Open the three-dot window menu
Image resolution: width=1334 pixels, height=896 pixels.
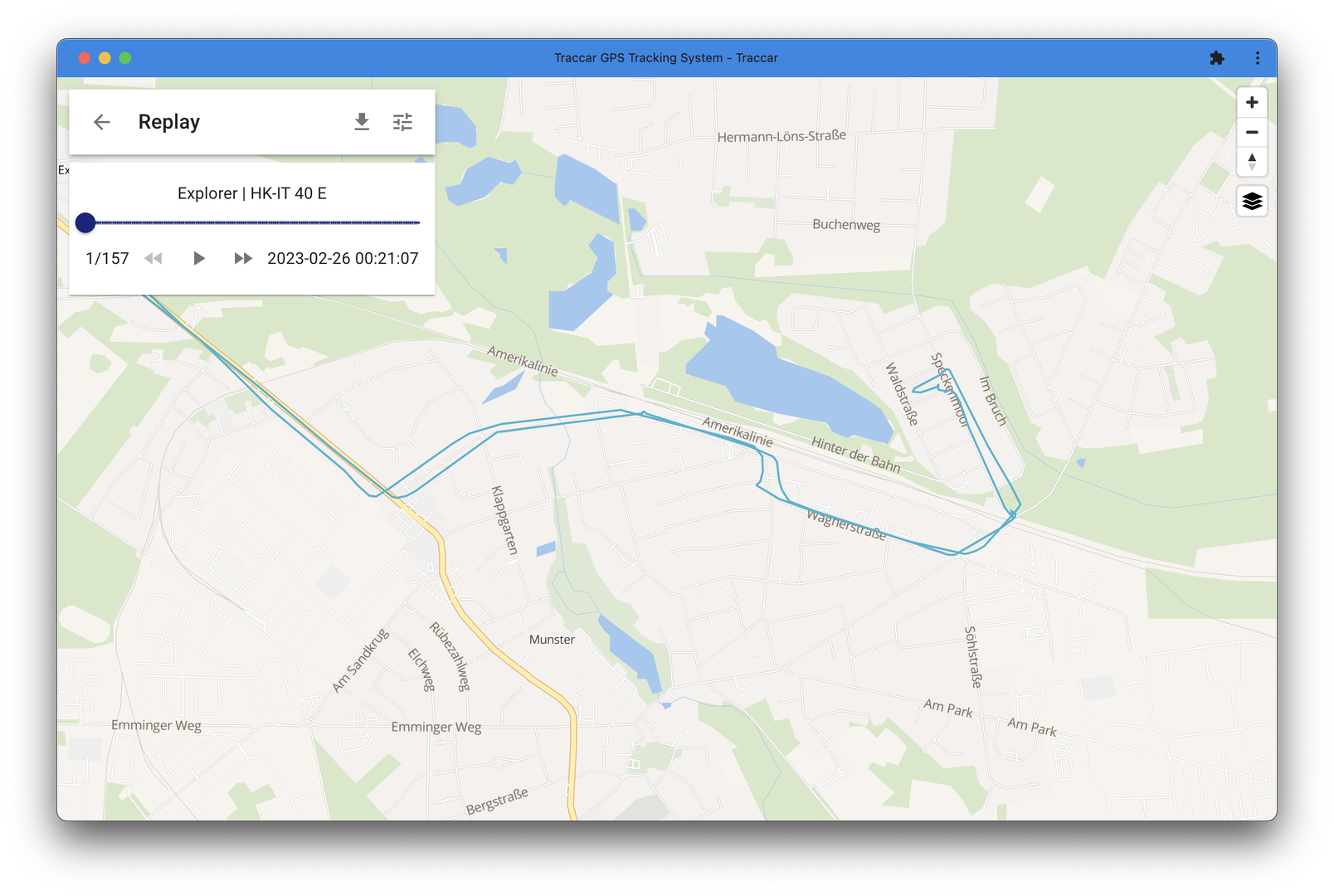(x=1258, y=58)
